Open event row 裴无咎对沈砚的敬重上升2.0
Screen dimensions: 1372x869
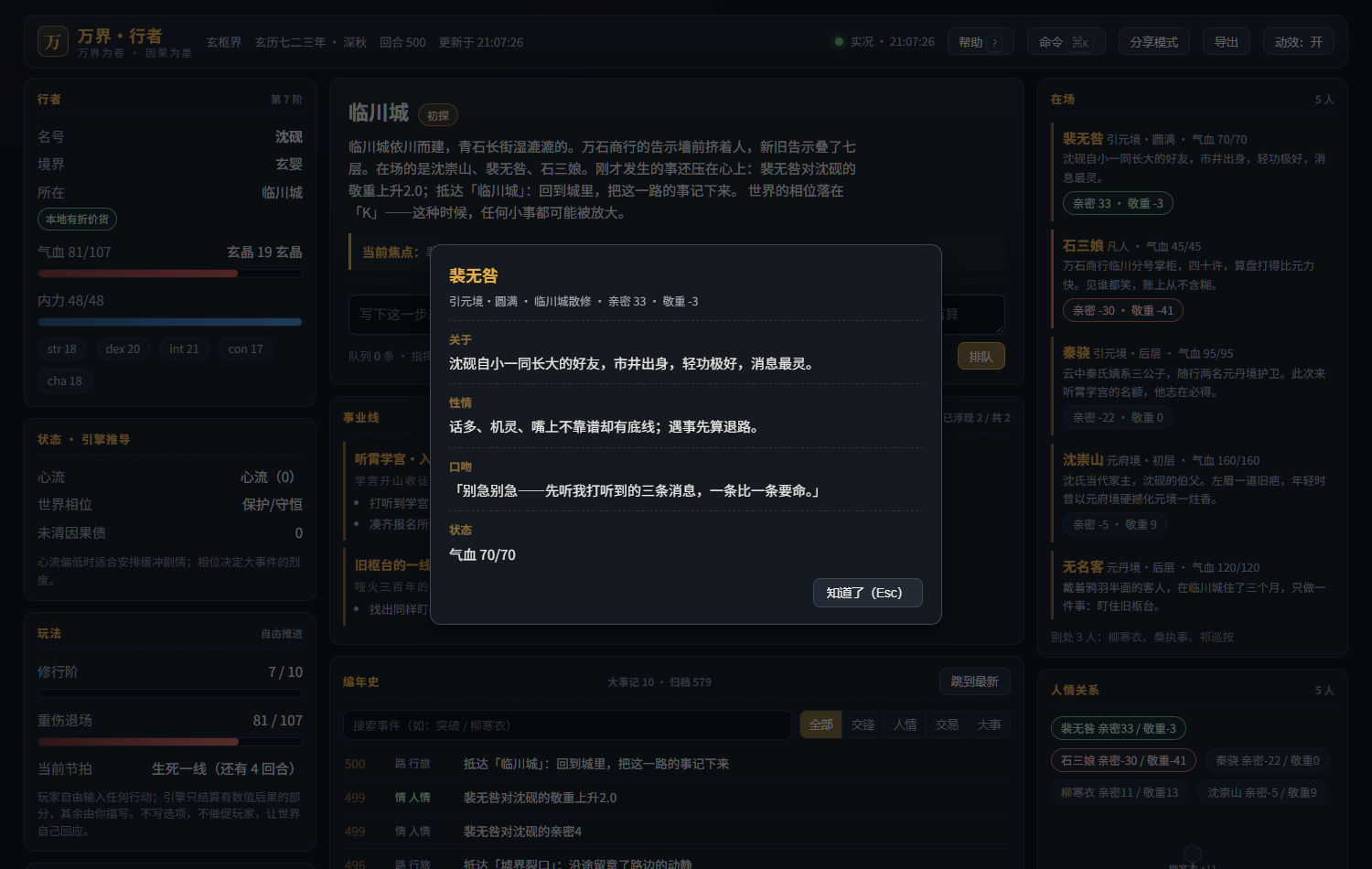tap(677, 798)
